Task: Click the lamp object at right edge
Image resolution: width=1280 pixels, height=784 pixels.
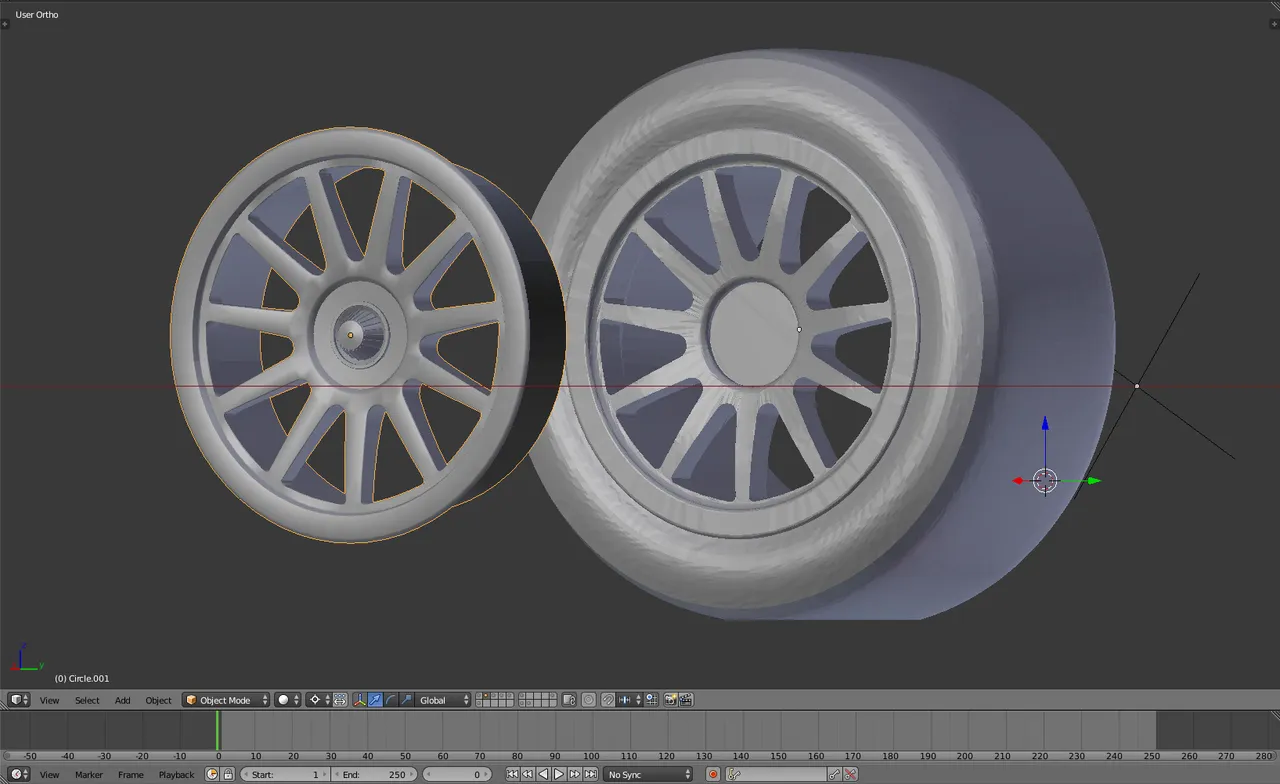Action: 1137,386
